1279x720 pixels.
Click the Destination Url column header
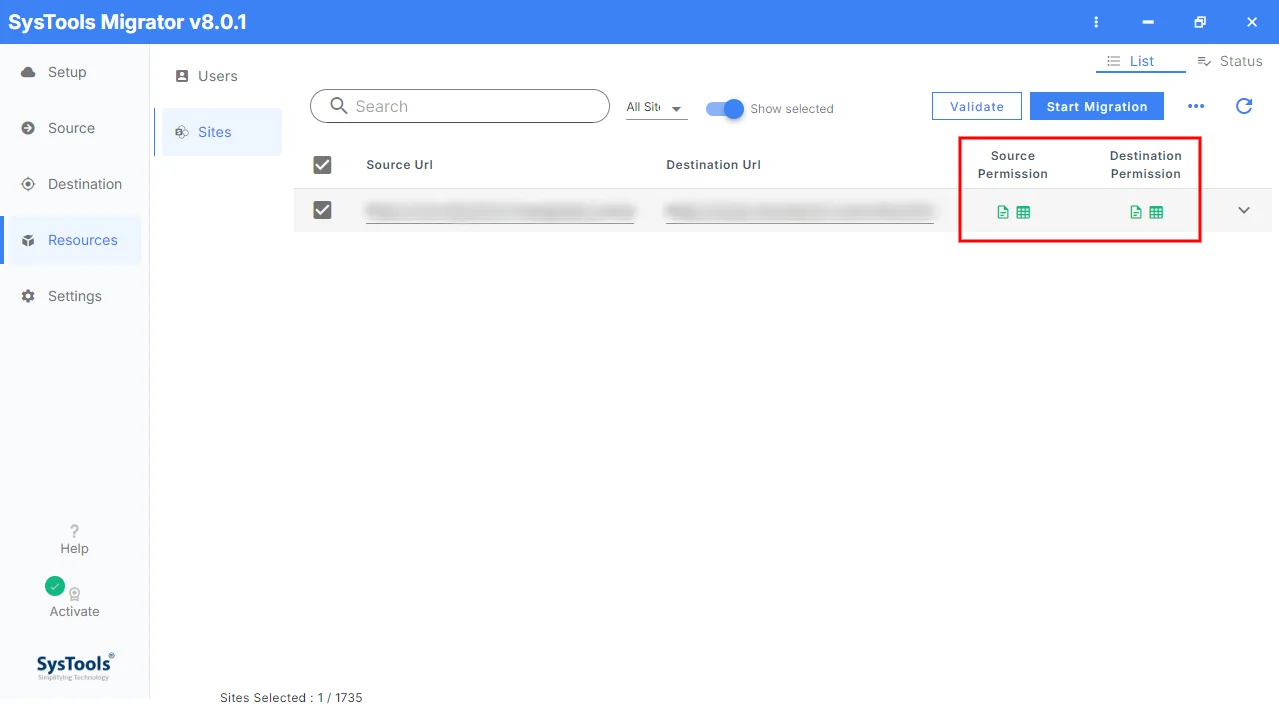(x=714, y=165)
